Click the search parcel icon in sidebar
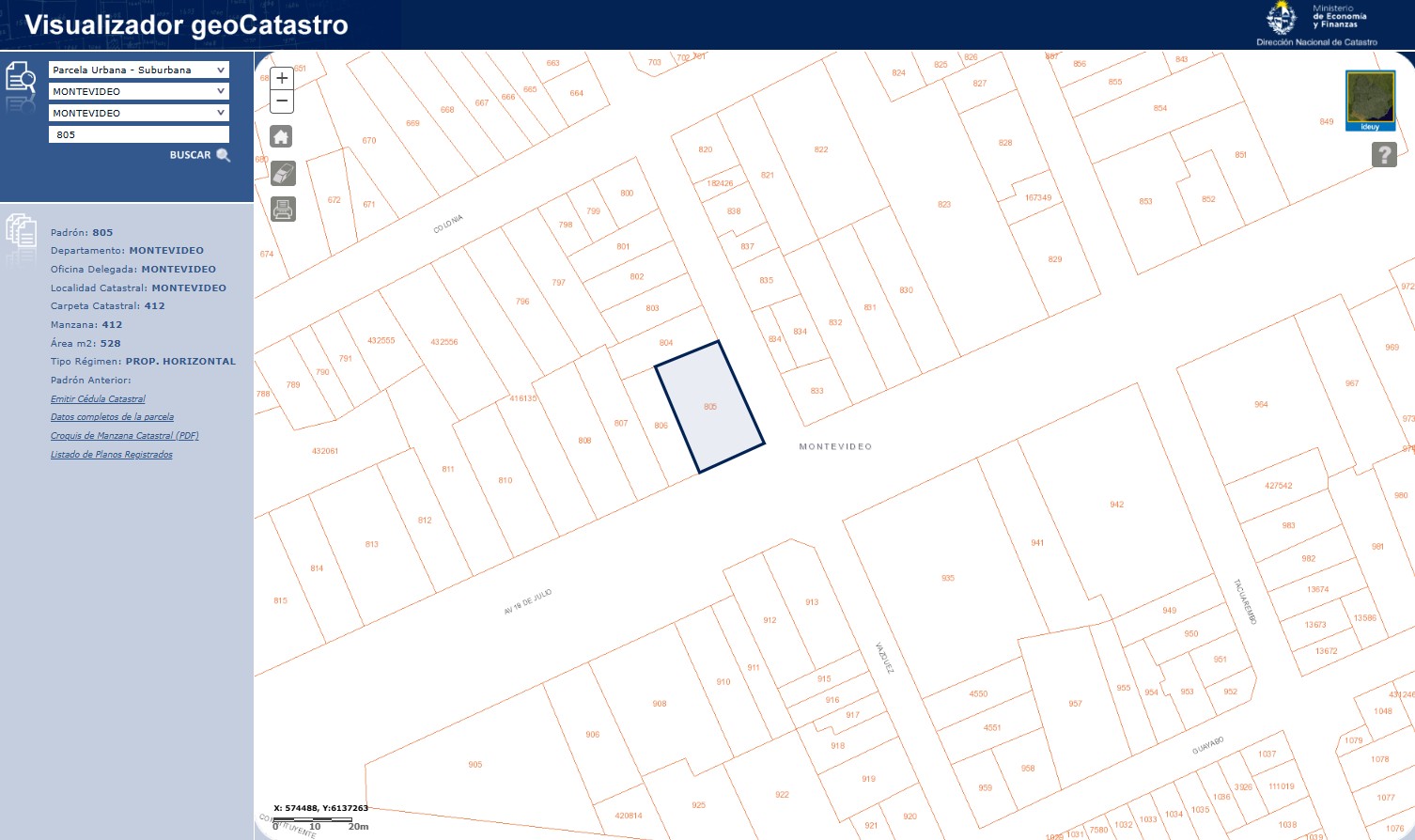Screen dimensions: 1415x840 pyautogui.click(x=21, y=78)
